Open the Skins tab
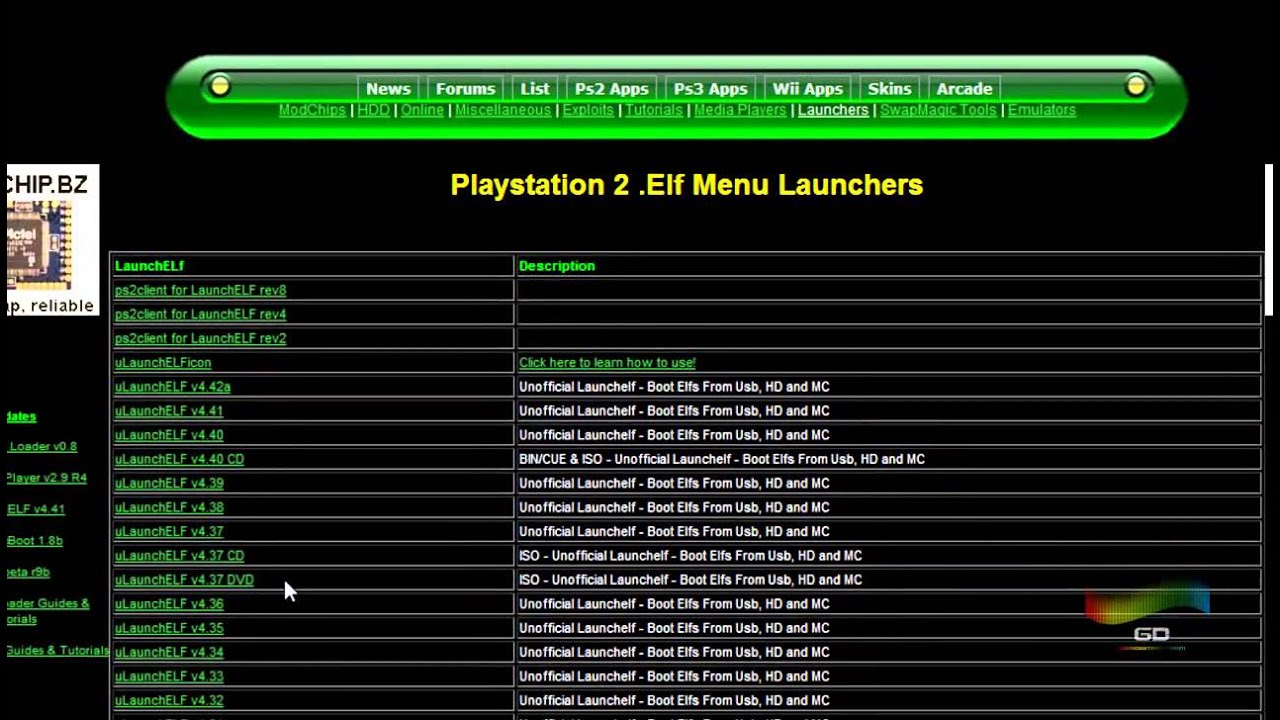 pos(890,89)
